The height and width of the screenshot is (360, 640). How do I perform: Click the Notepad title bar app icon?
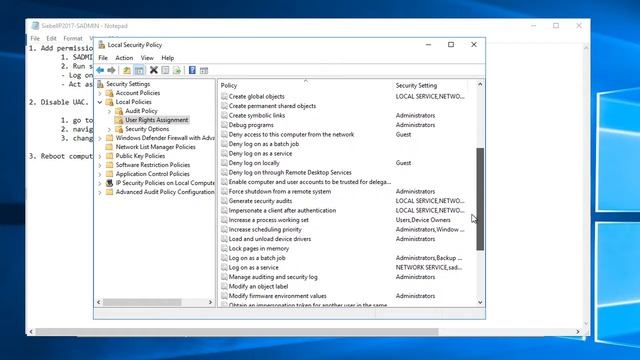[x=35, y=25]
